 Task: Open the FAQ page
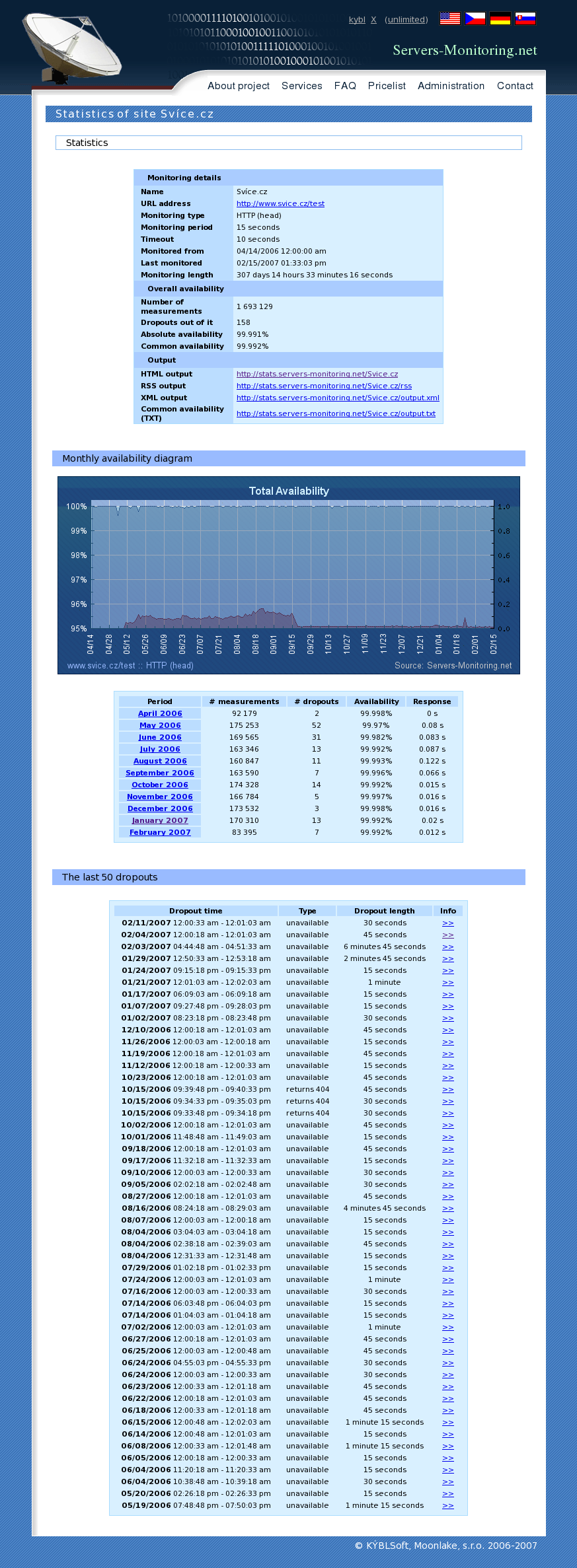[x=345, y=86]
